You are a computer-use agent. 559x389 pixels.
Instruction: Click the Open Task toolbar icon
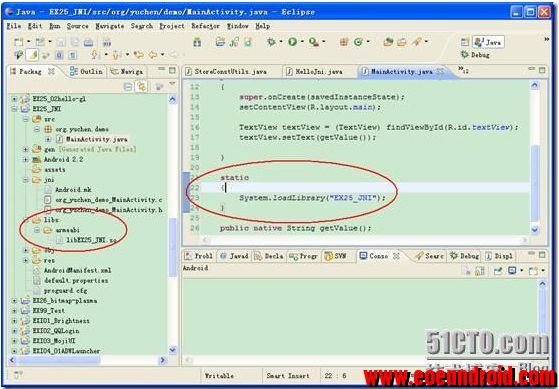(402, 42)
